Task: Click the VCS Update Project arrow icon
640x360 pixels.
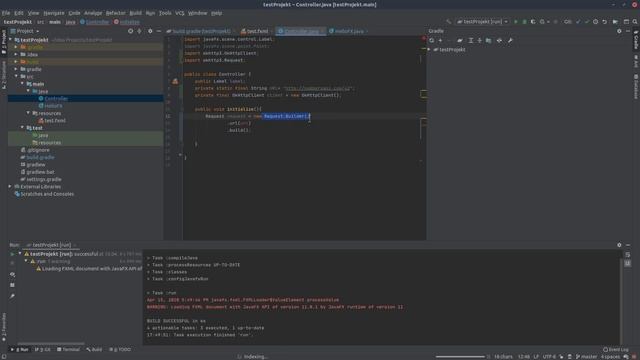Action: pos(578,22)
